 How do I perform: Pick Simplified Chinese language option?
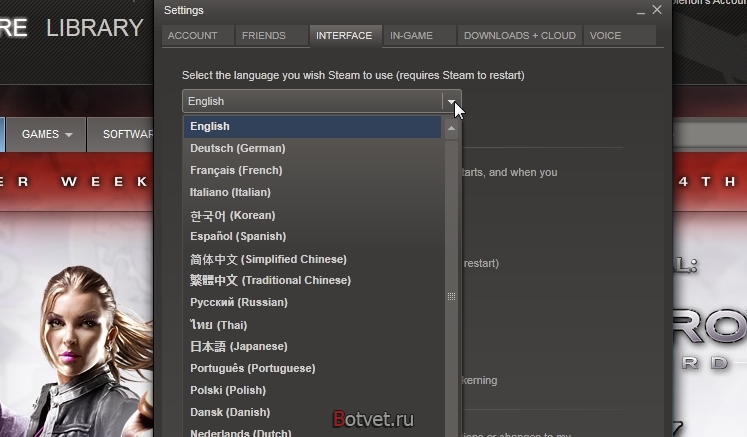312,259
